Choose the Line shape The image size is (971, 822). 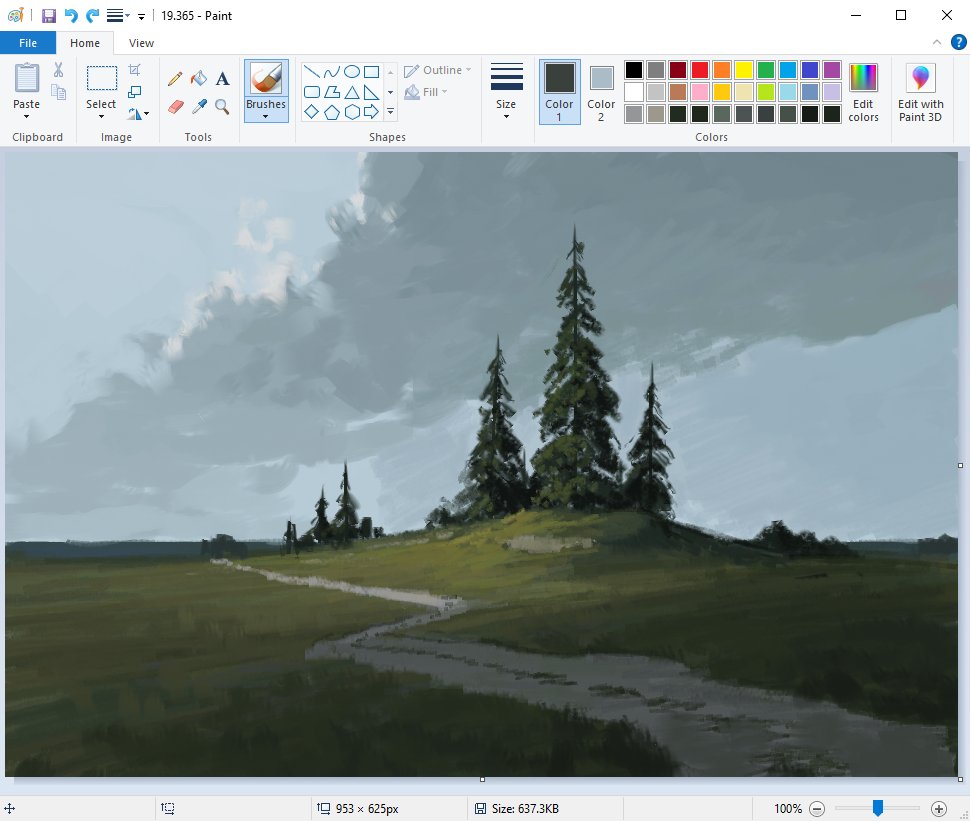pyautogui.click(x=312, y=71)
